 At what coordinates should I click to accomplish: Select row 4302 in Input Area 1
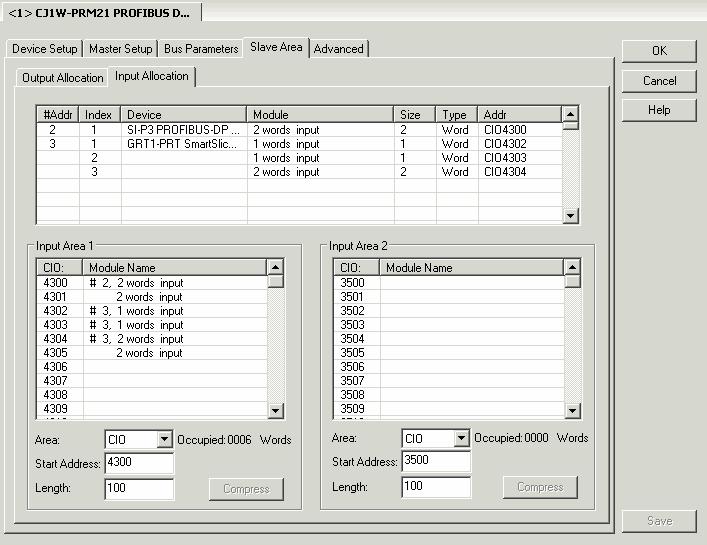tap(152, 311)
